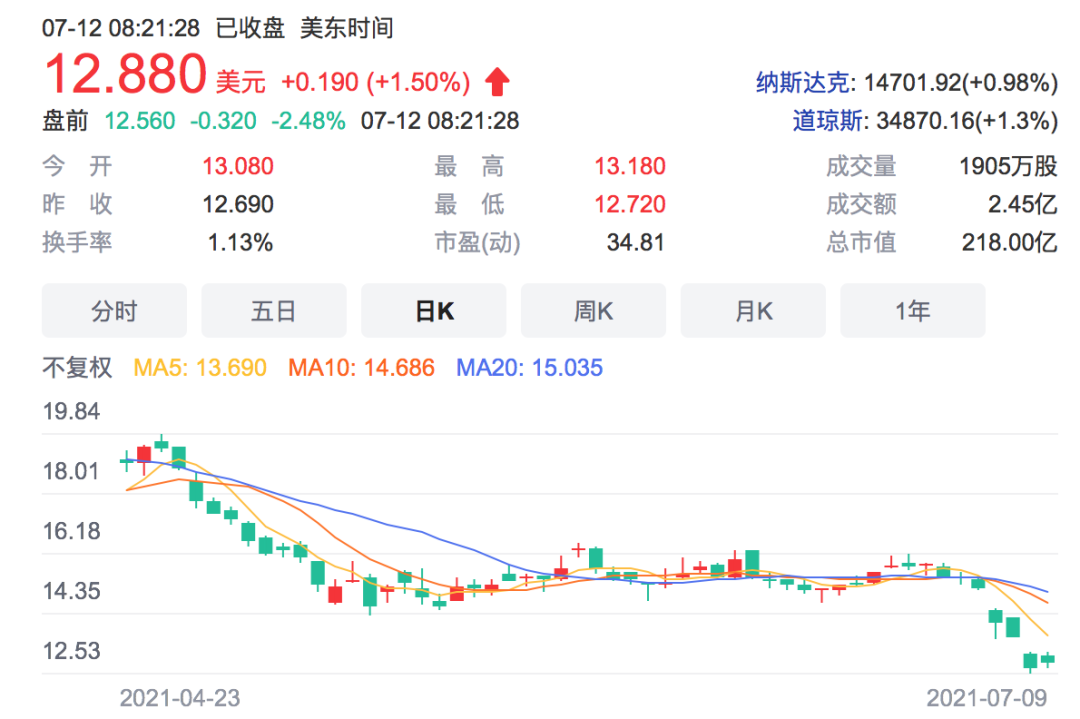View the 月K monthly candlestick chart
Viewport: 1080px width, 719px height.
(753, 311)
